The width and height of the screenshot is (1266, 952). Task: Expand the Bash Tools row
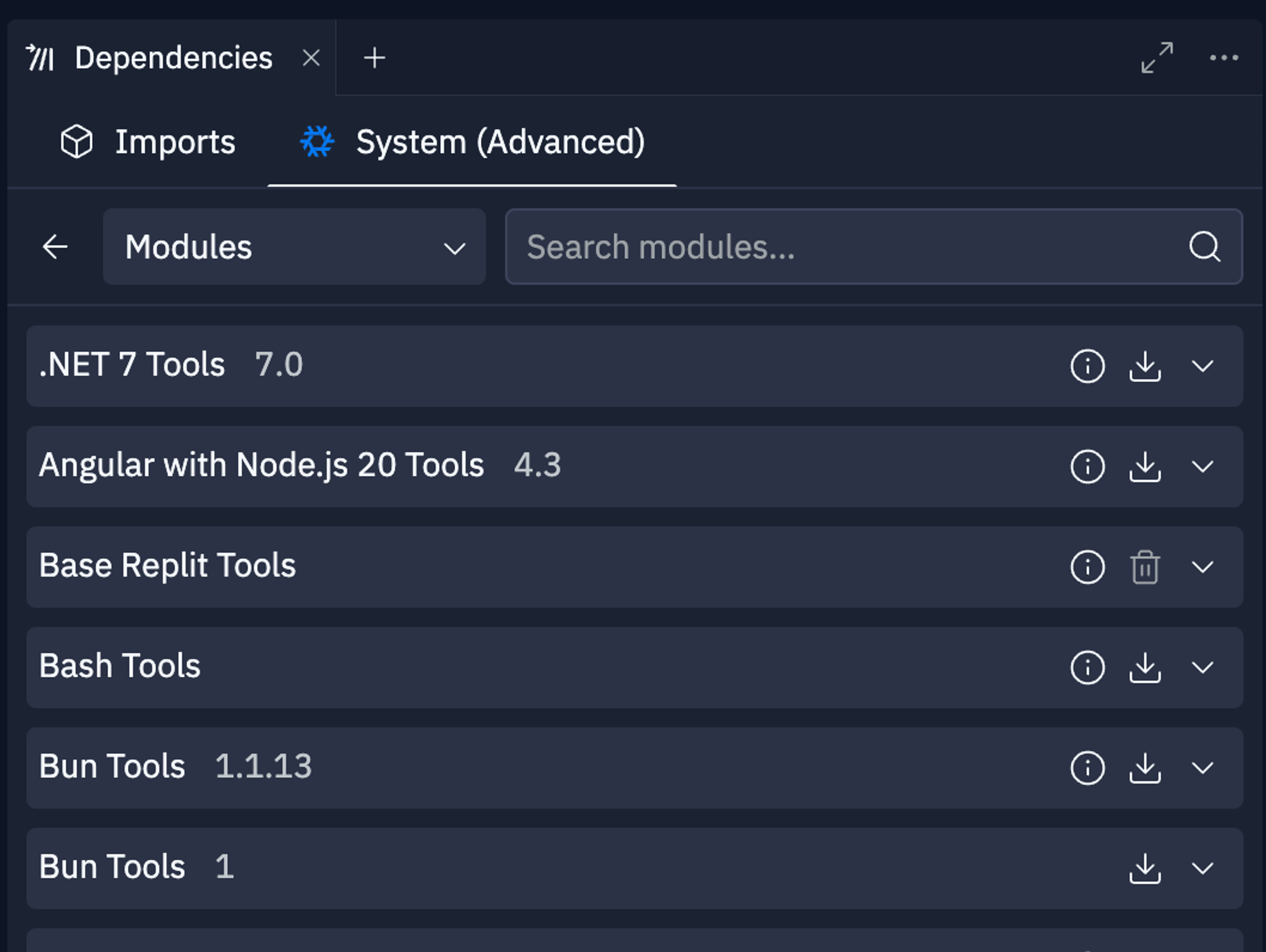point(1202,667)
